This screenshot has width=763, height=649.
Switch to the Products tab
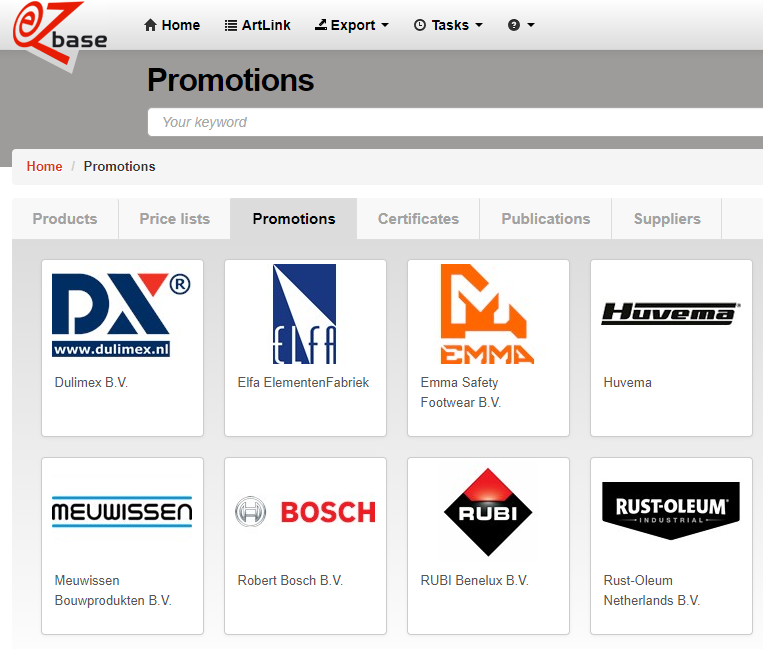65,219
